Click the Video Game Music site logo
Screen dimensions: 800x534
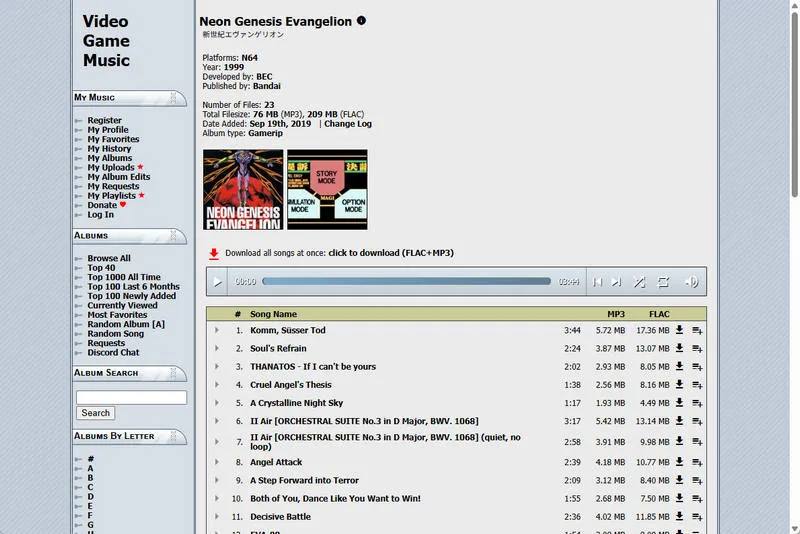pyautogui.click(x=106, y=41)
